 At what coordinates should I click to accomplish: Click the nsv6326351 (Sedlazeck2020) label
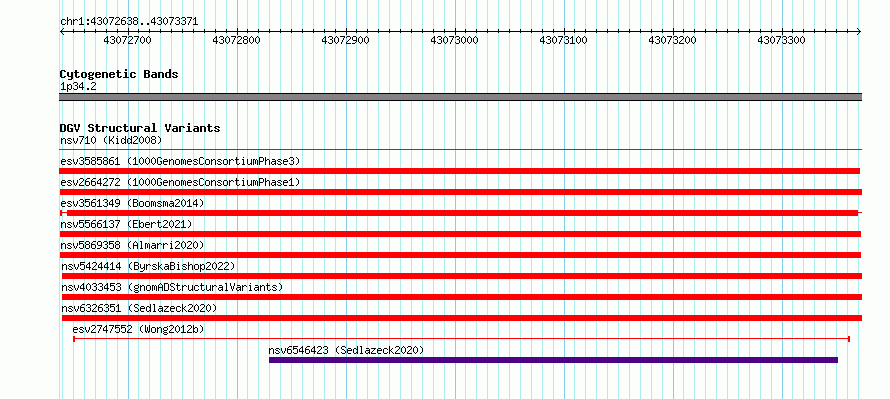coord(139,308)
